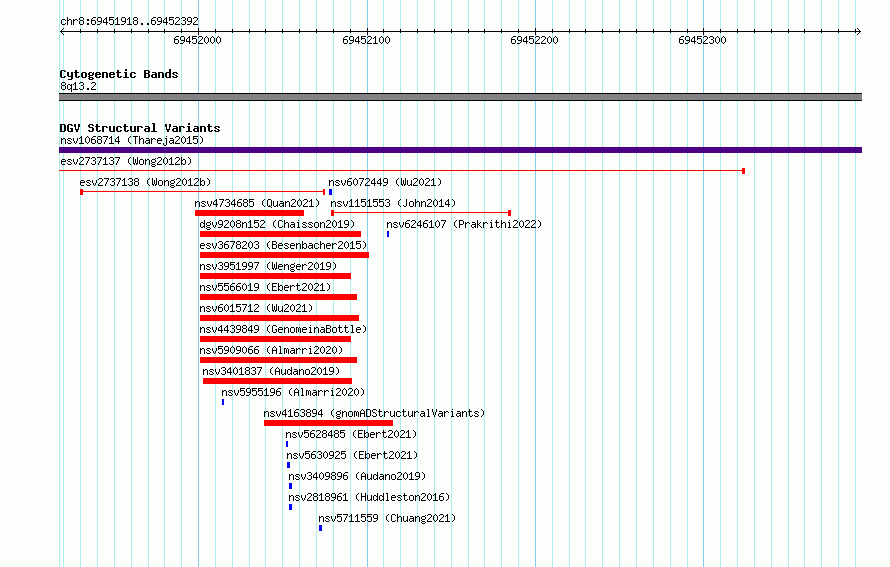The image size is (890, 567).
Task: Click the nsv5955196 blue marker
Action: click(x=223, y=402)
